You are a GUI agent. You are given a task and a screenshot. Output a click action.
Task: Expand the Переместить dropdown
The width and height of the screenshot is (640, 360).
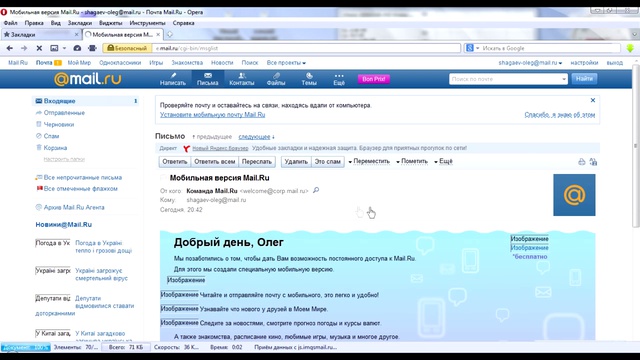coord(369,162)
